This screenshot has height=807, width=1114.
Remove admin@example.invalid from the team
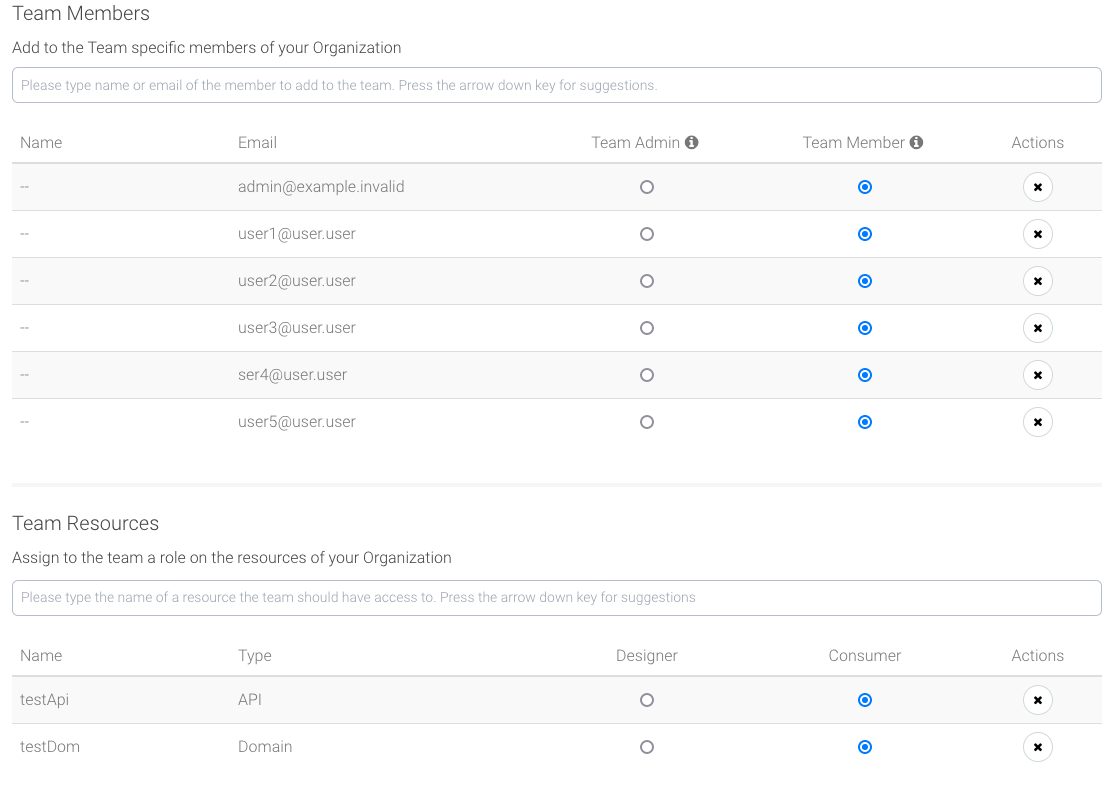(1037, 187)
